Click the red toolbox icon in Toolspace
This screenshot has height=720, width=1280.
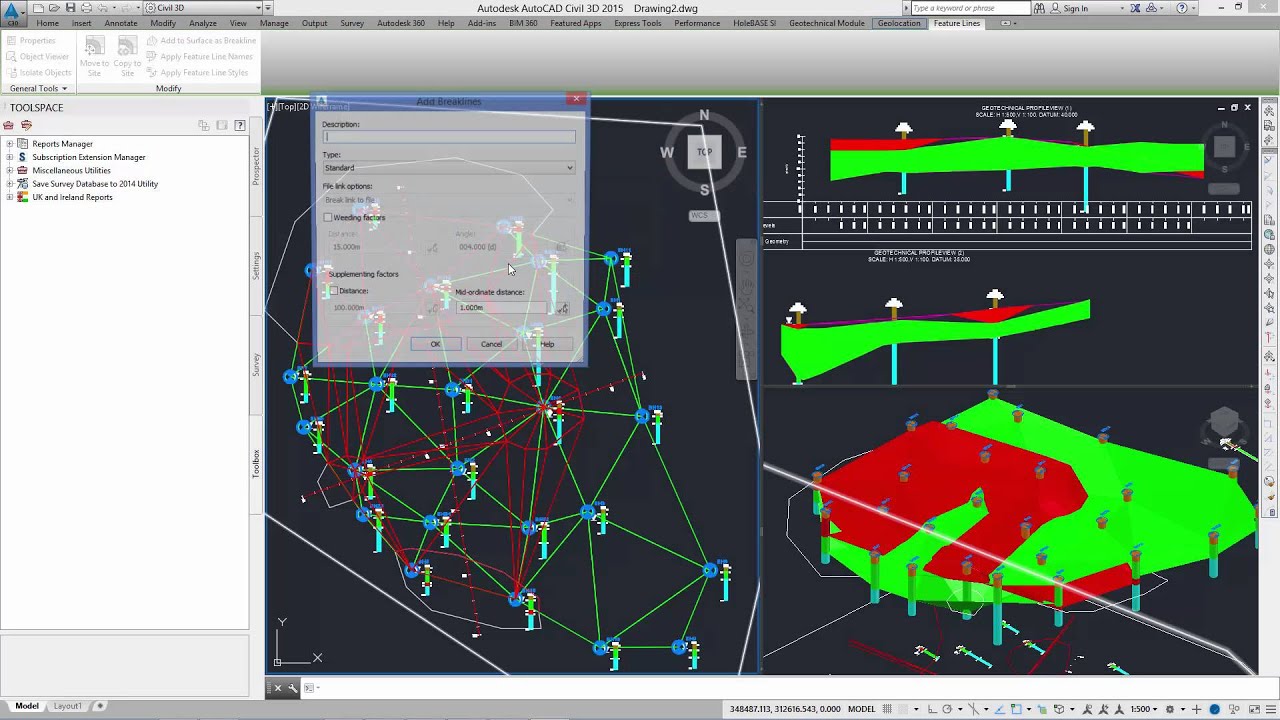(8, 125)
